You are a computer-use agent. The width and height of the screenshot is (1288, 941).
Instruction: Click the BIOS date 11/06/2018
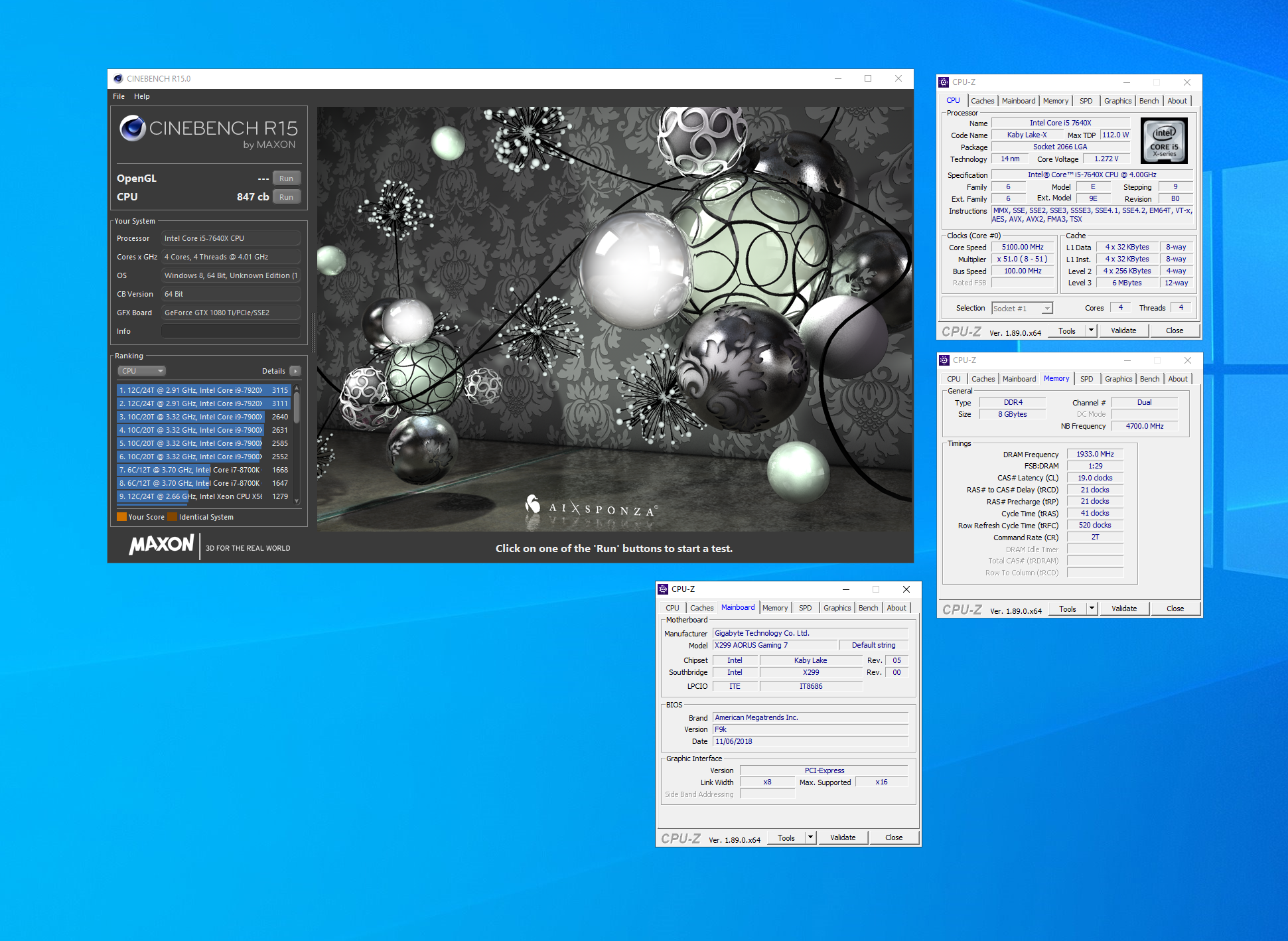(x=810, y=741)
